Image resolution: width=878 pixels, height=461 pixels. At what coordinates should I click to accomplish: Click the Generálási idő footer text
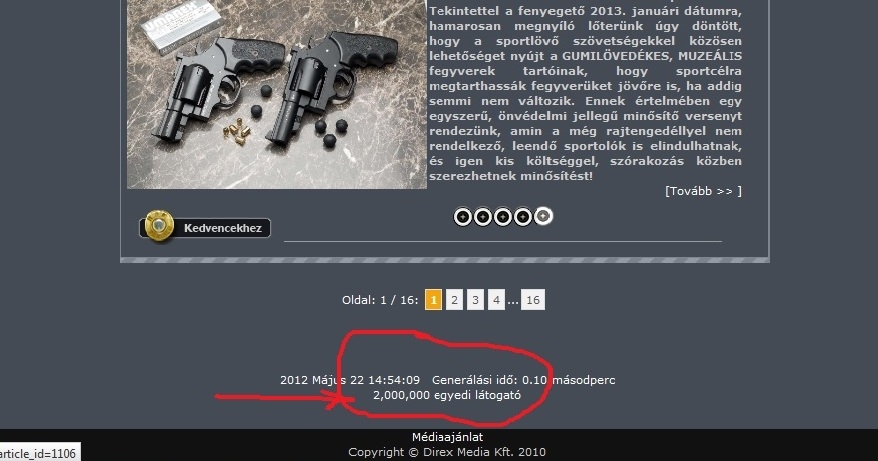[x=524, y=380]
